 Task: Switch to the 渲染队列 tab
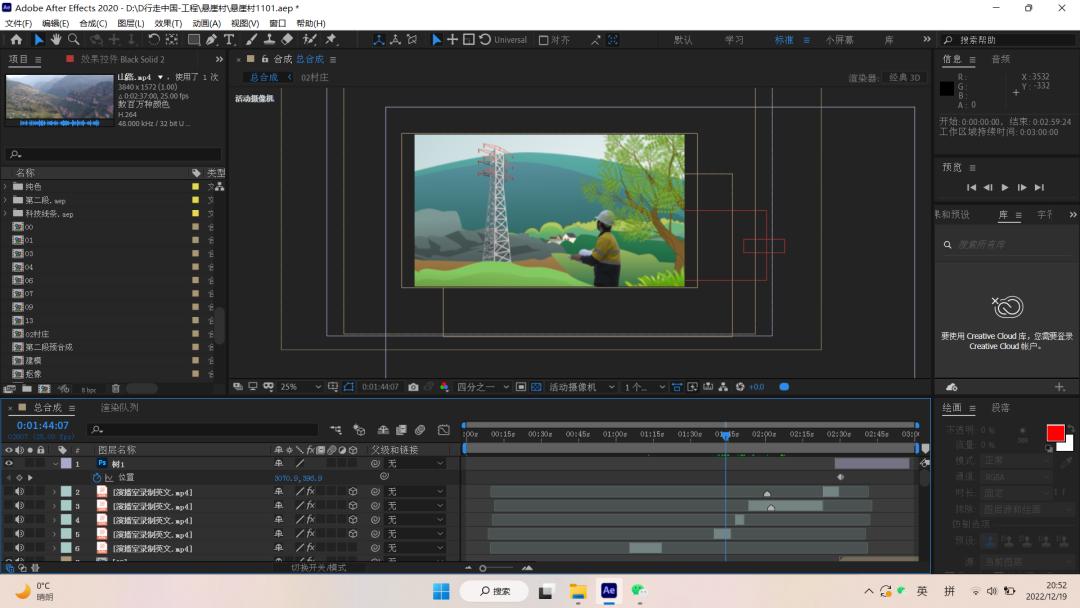(119, 408)
